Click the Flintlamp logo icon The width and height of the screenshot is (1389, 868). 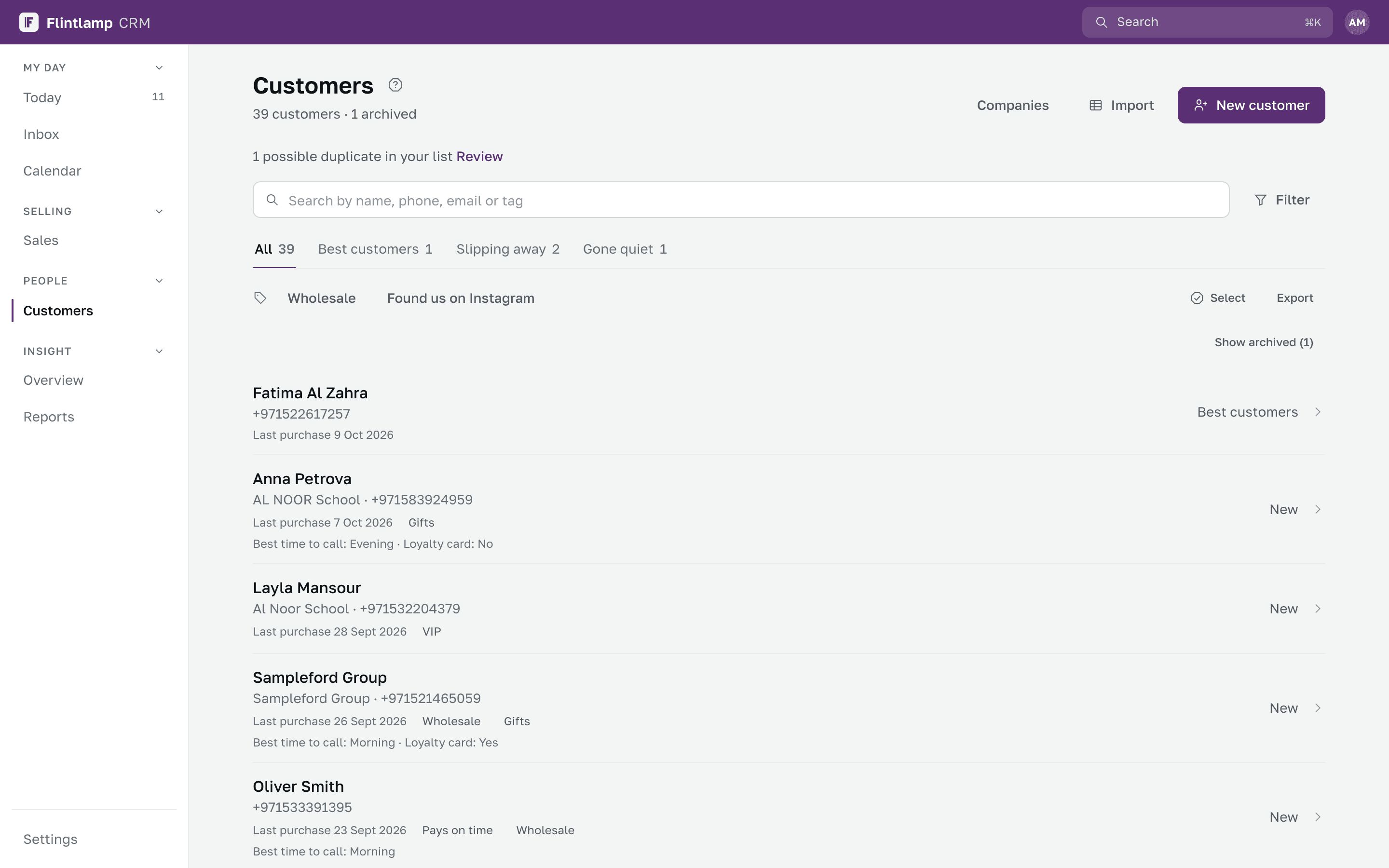point(29,22)
